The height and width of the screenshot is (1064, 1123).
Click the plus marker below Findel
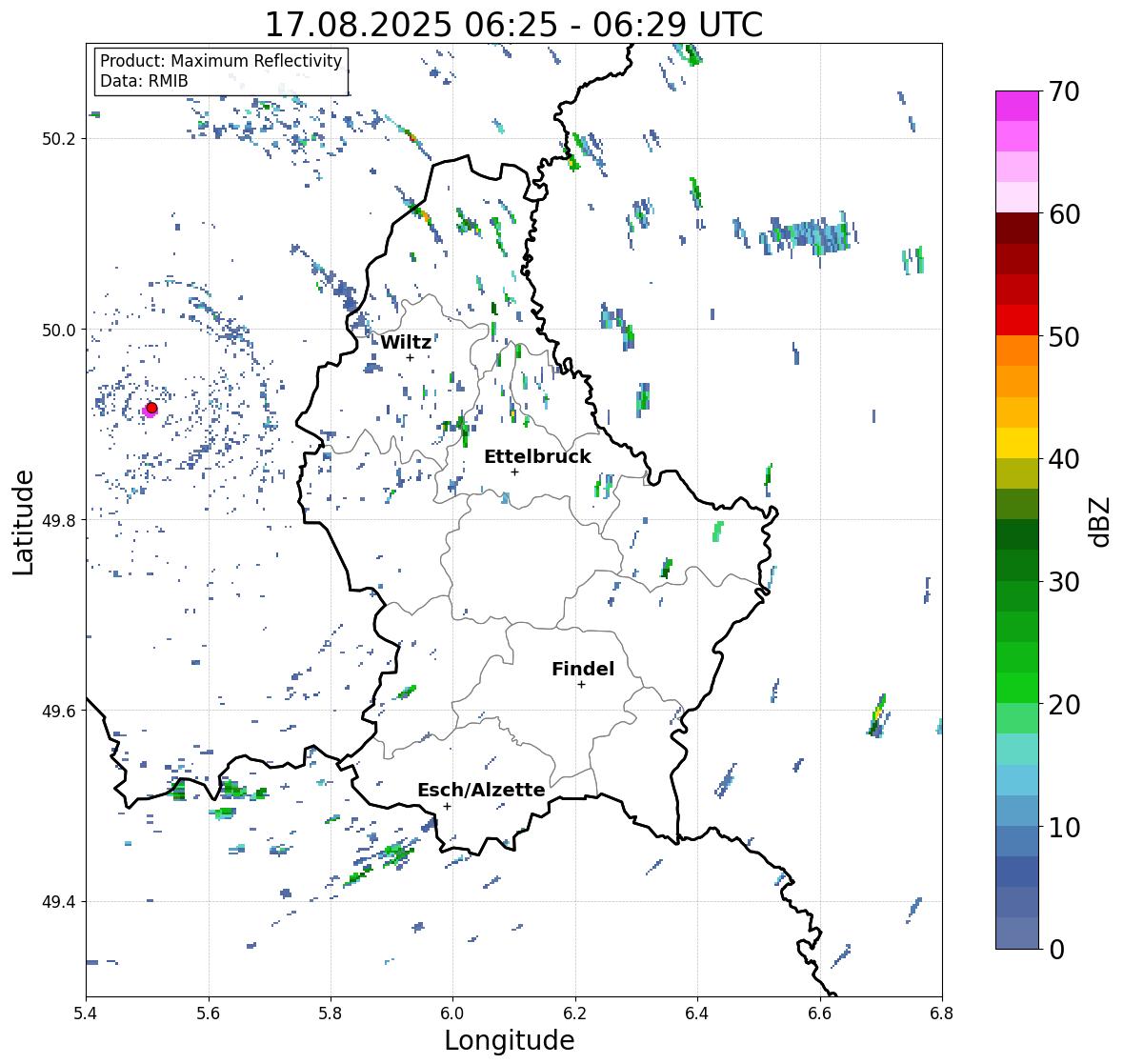pos(581,685)
